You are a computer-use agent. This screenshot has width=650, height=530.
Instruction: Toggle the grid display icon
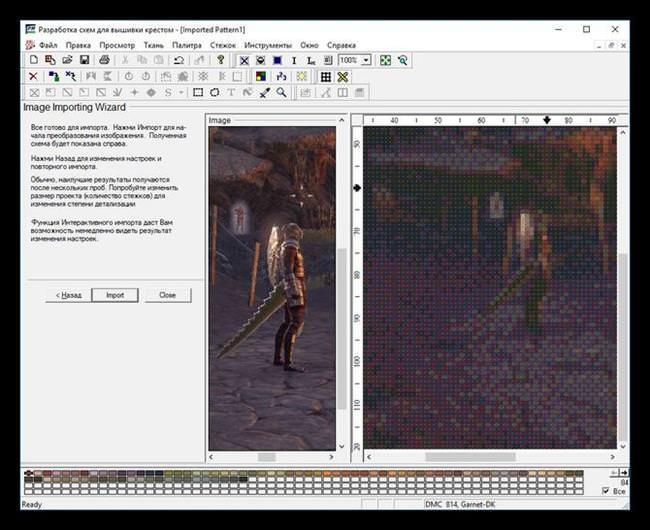click(x=326, y=77)
